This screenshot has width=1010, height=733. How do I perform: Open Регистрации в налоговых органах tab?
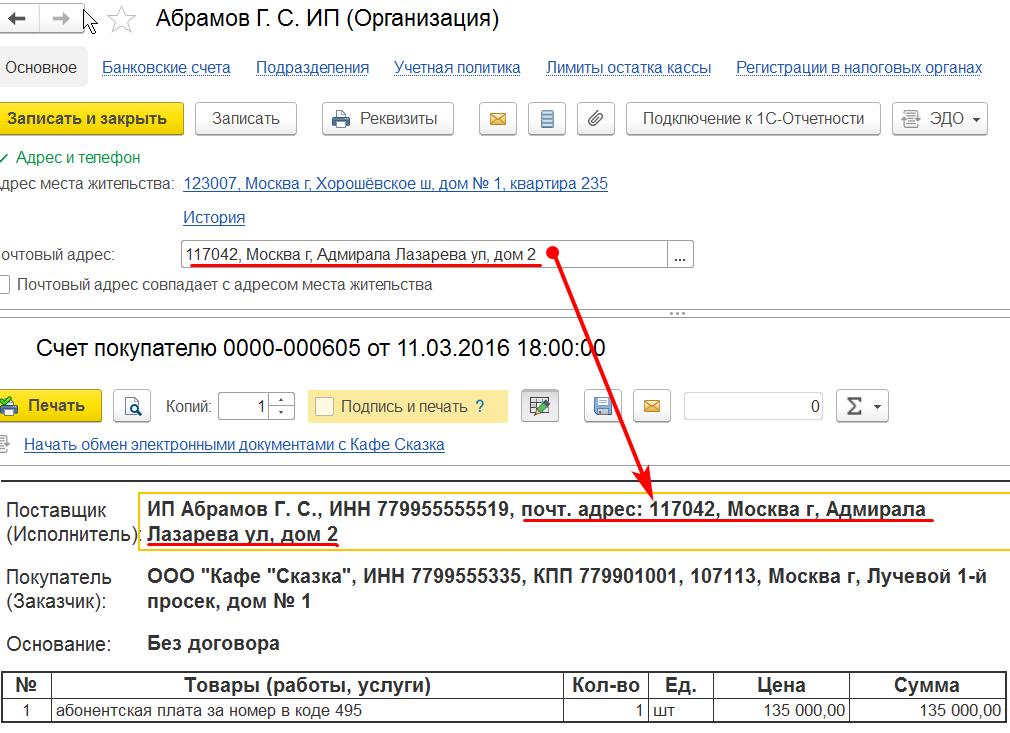(859, 68)
